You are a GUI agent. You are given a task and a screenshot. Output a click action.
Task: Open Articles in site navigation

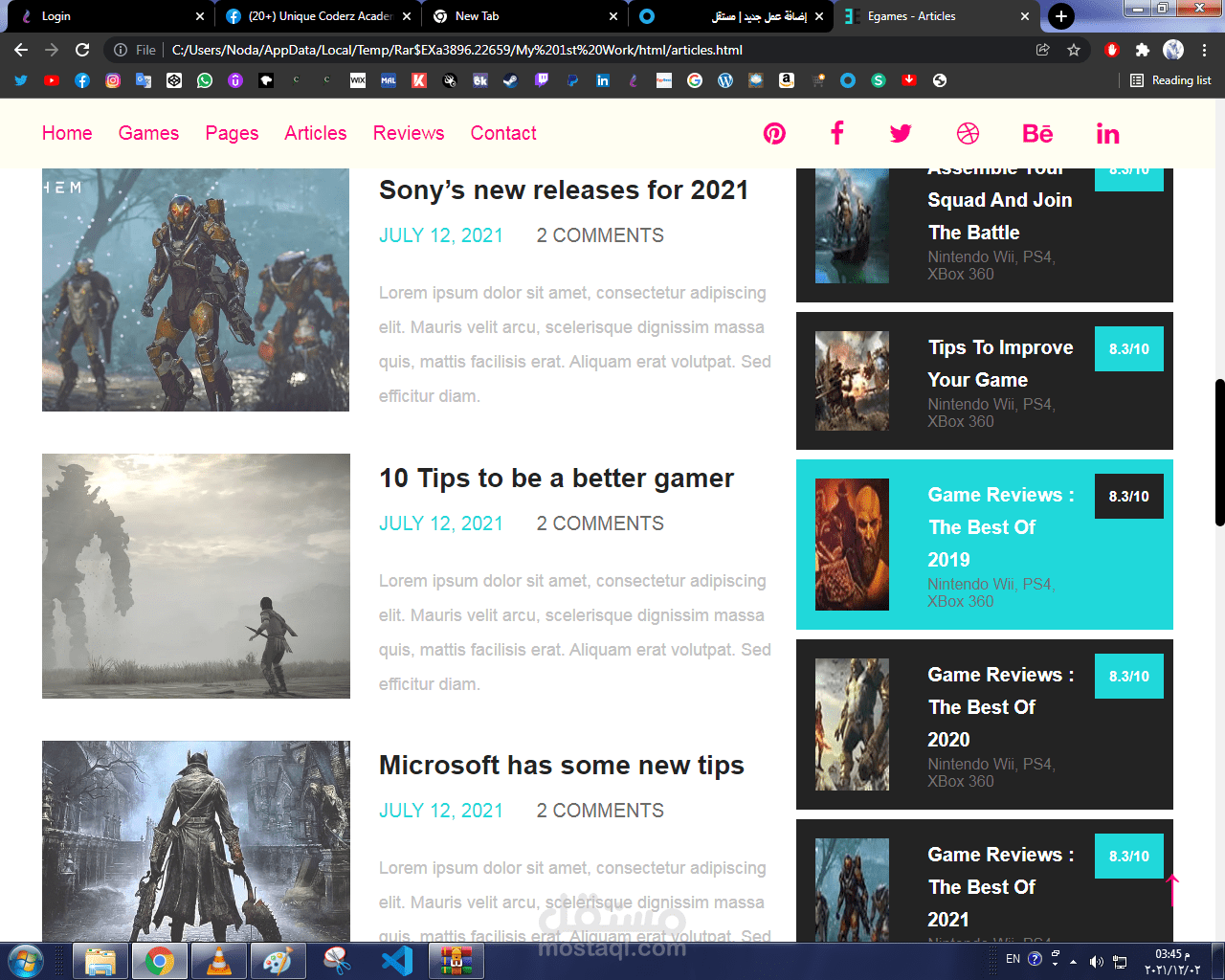(x=315, y=133)
